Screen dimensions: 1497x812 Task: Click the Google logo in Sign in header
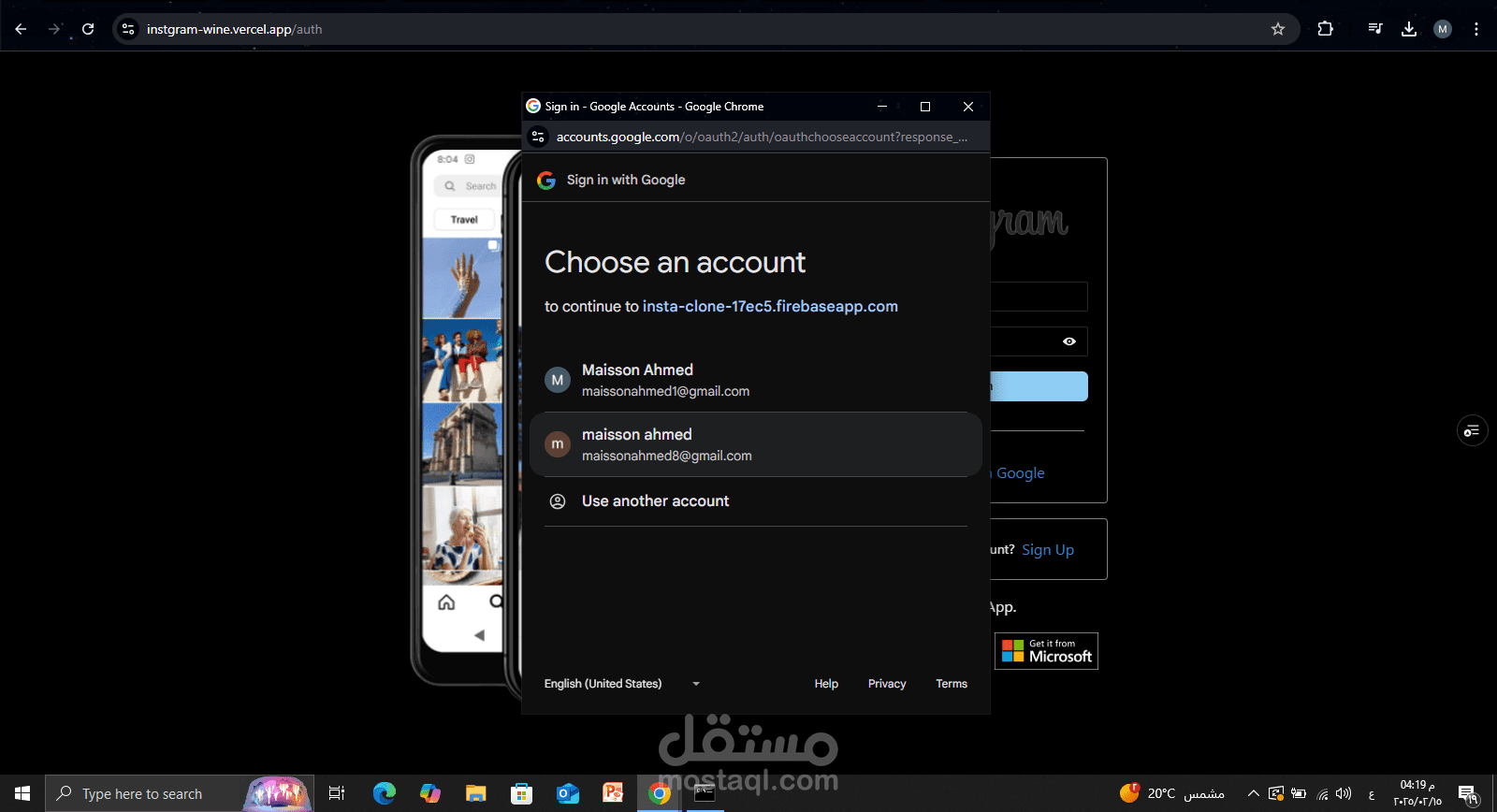546,180
